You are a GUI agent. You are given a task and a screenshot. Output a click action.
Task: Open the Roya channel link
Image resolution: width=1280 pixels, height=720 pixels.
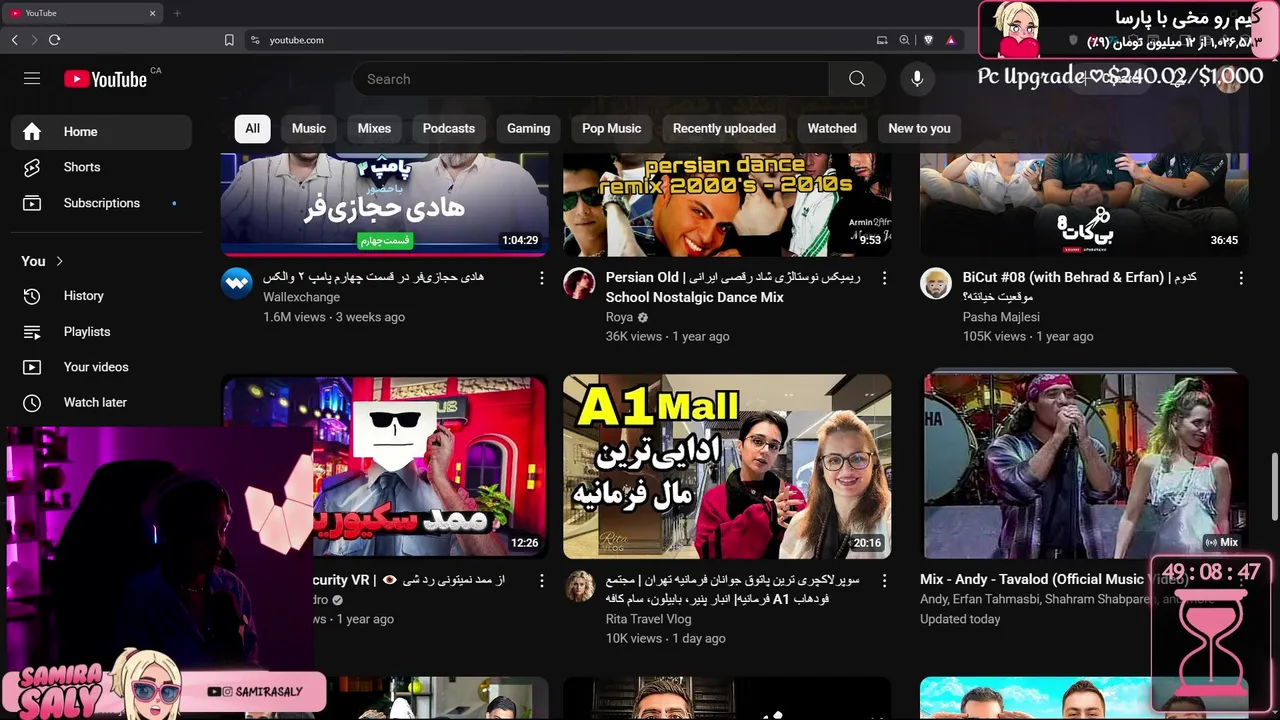point(619,317)
